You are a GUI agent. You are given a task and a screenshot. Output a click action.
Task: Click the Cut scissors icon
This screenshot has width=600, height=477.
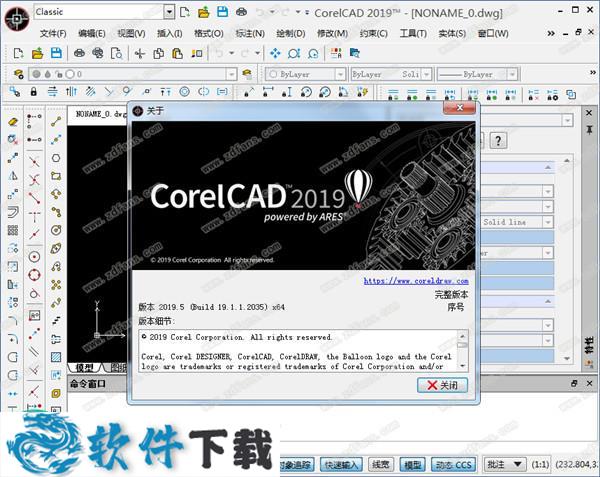coord(140,53)
